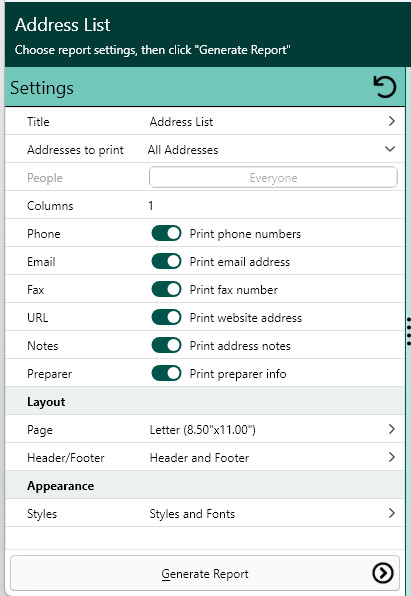Screen dimensions: 411x596
Task: Select the All Addresses value
Action: click(183, 150)
